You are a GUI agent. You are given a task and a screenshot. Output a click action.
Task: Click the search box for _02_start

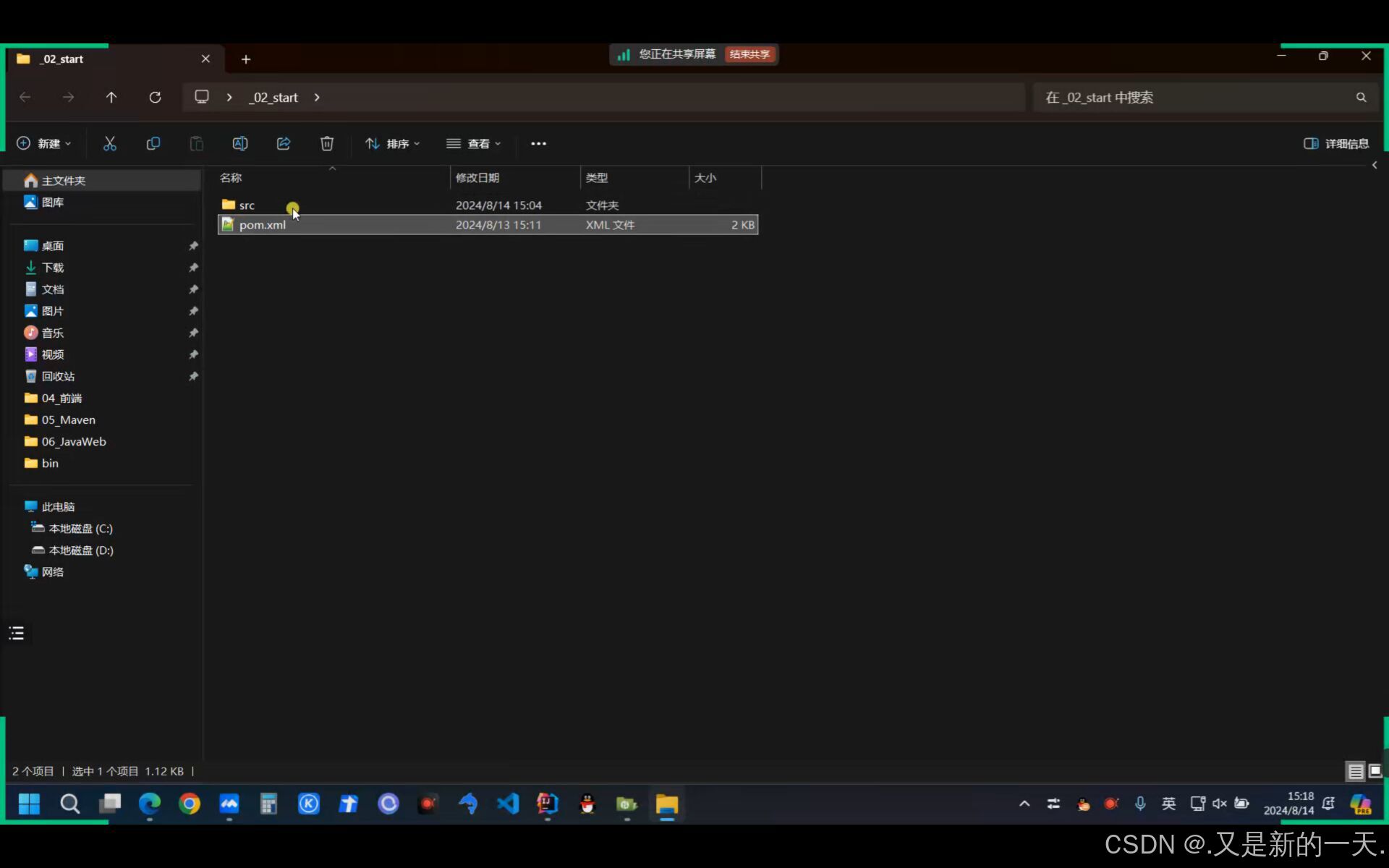1194,98
